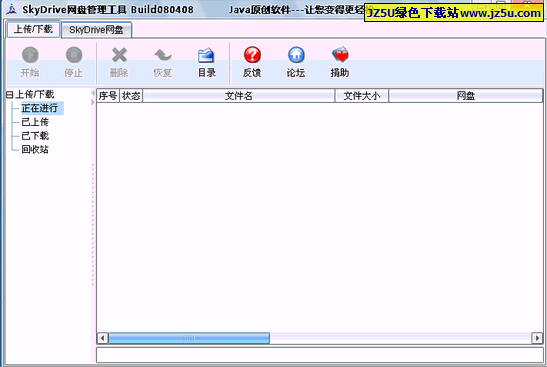
Task: Switch to the 上传/下载 tab
Action: tap(33, 29)
